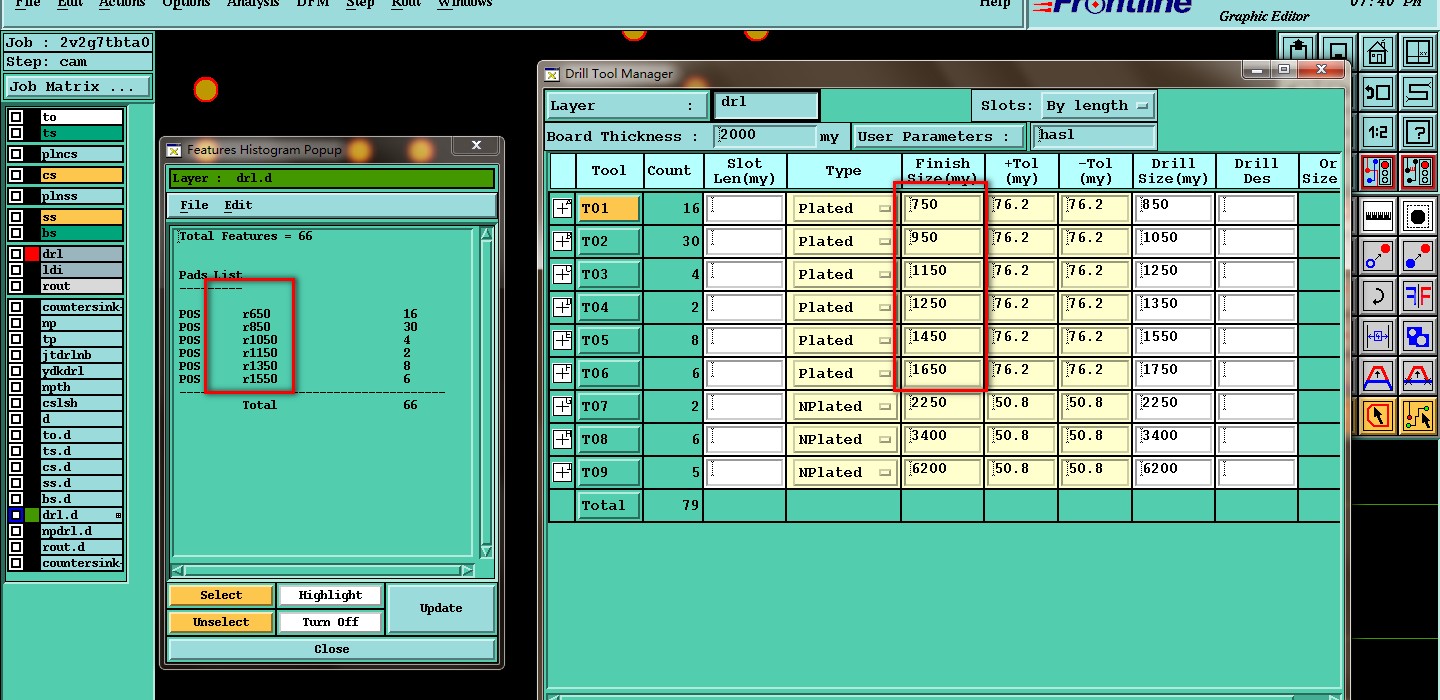
Task: Select the orange net selection arrow tool
Action: tap(1418, 416)
